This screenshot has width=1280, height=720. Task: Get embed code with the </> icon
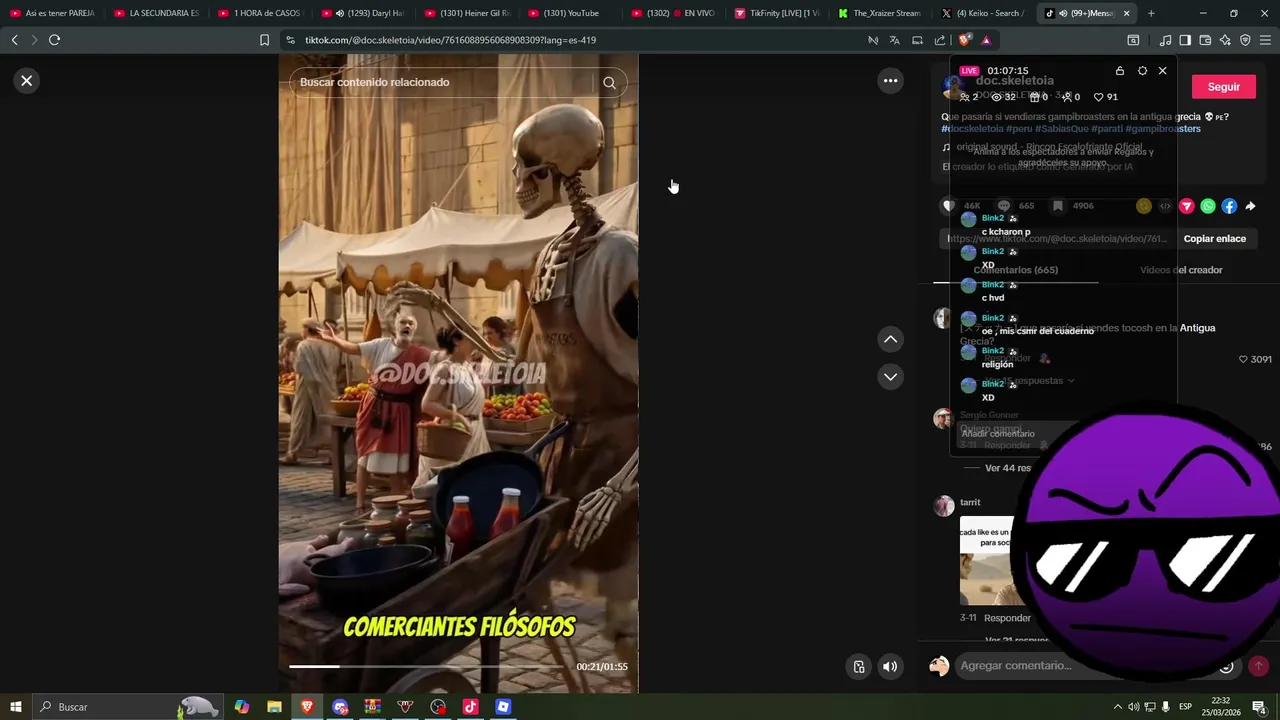(1165, 206)
